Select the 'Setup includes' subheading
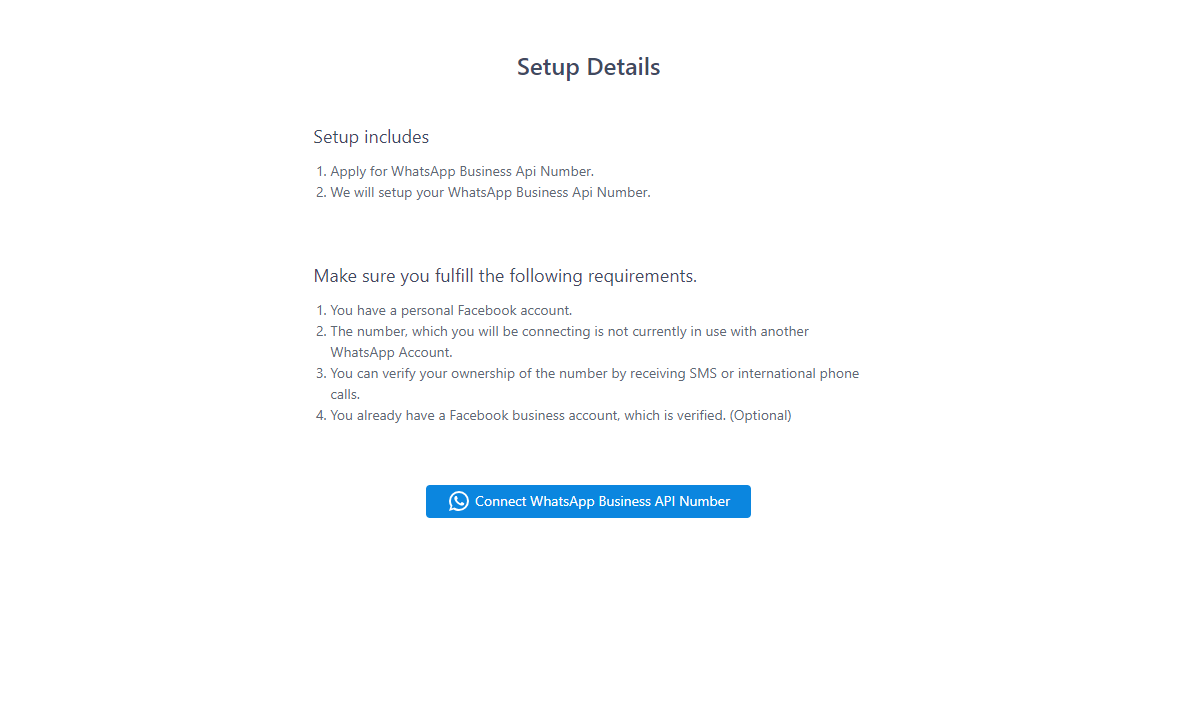Image resolution: width=1189 pixels, height=702 pixels. click(x=371, y=137)
